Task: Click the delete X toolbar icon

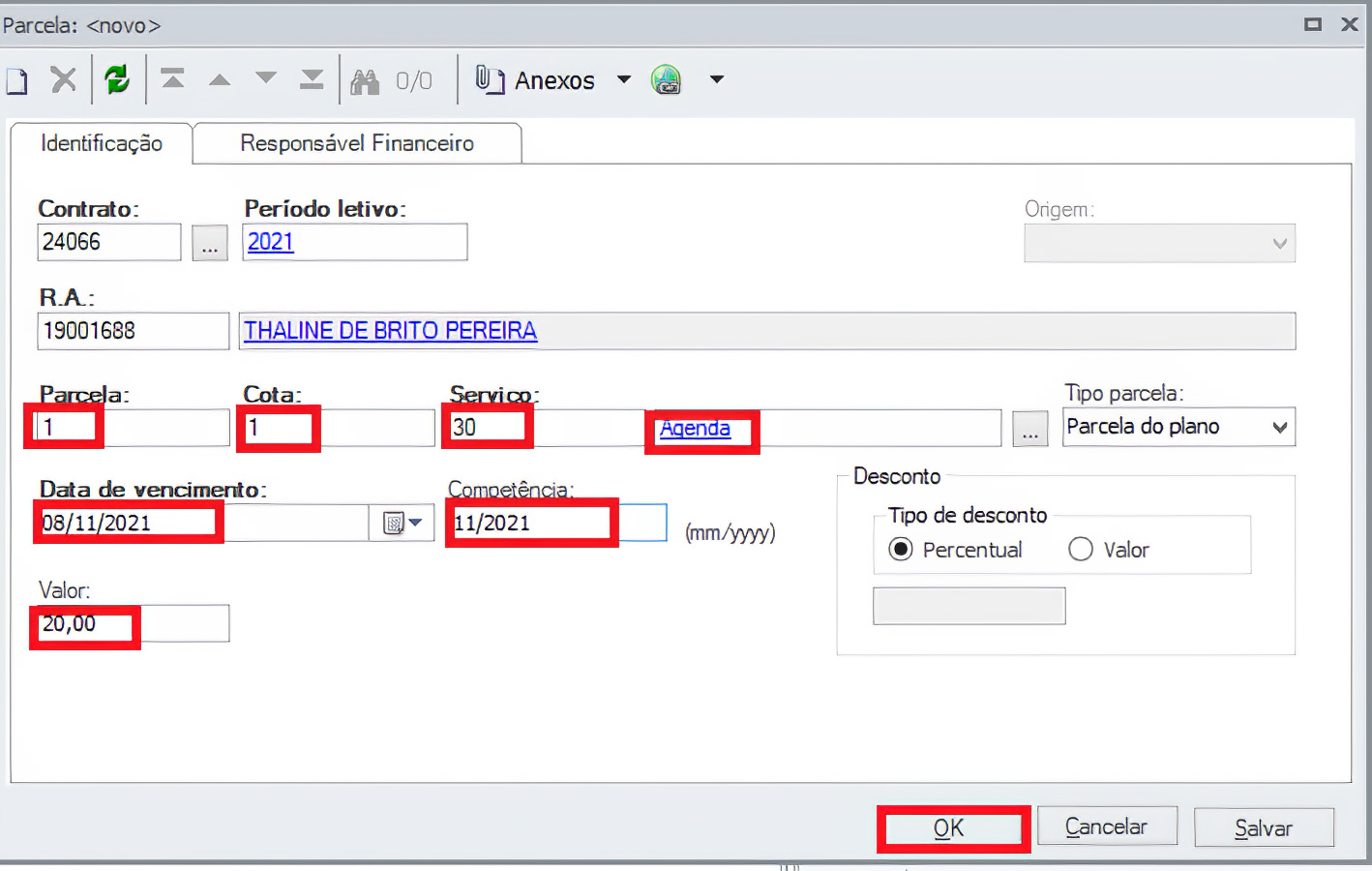Action: (64, 79)
